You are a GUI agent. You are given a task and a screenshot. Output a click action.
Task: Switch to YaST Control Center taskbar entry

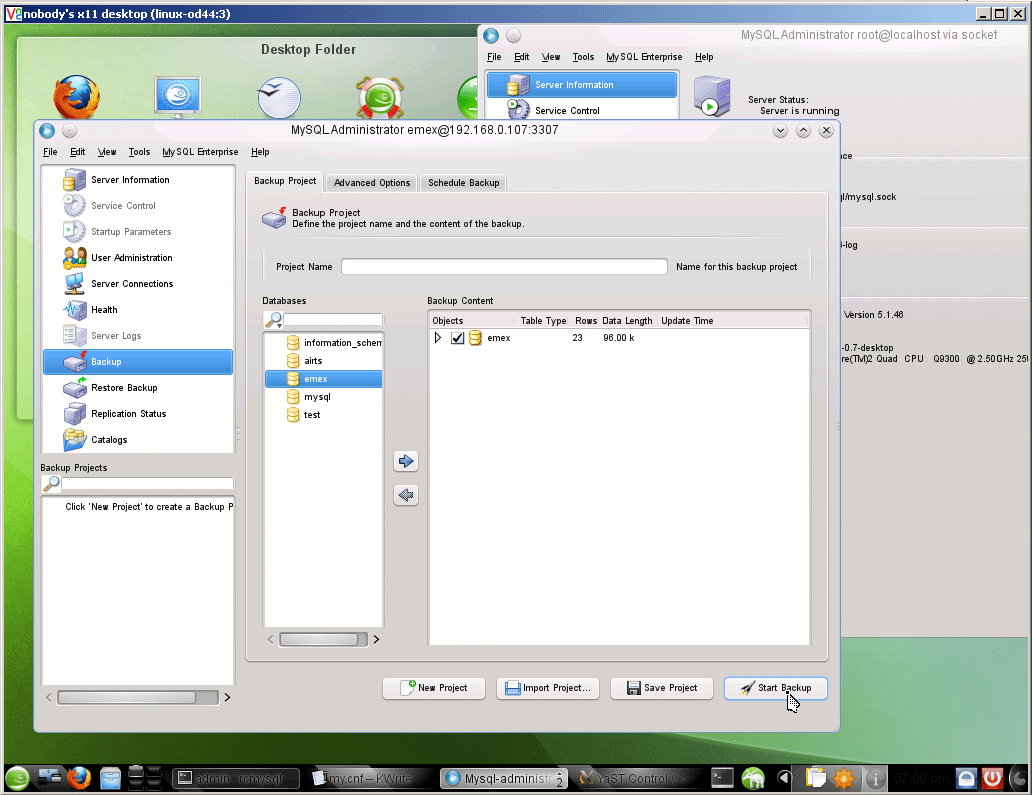click(x=636, y=779)
